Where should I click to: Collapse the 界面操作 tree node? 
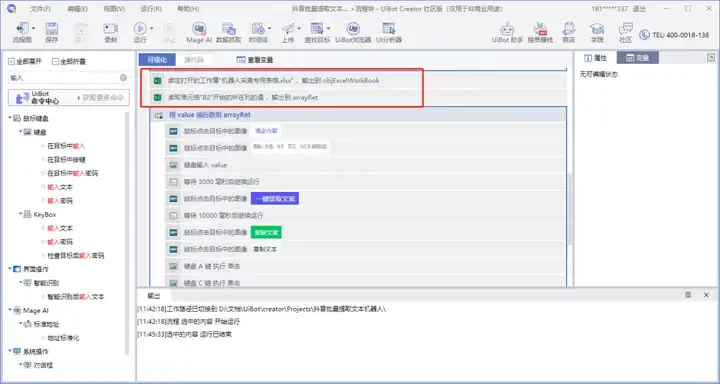pos(10,269)
